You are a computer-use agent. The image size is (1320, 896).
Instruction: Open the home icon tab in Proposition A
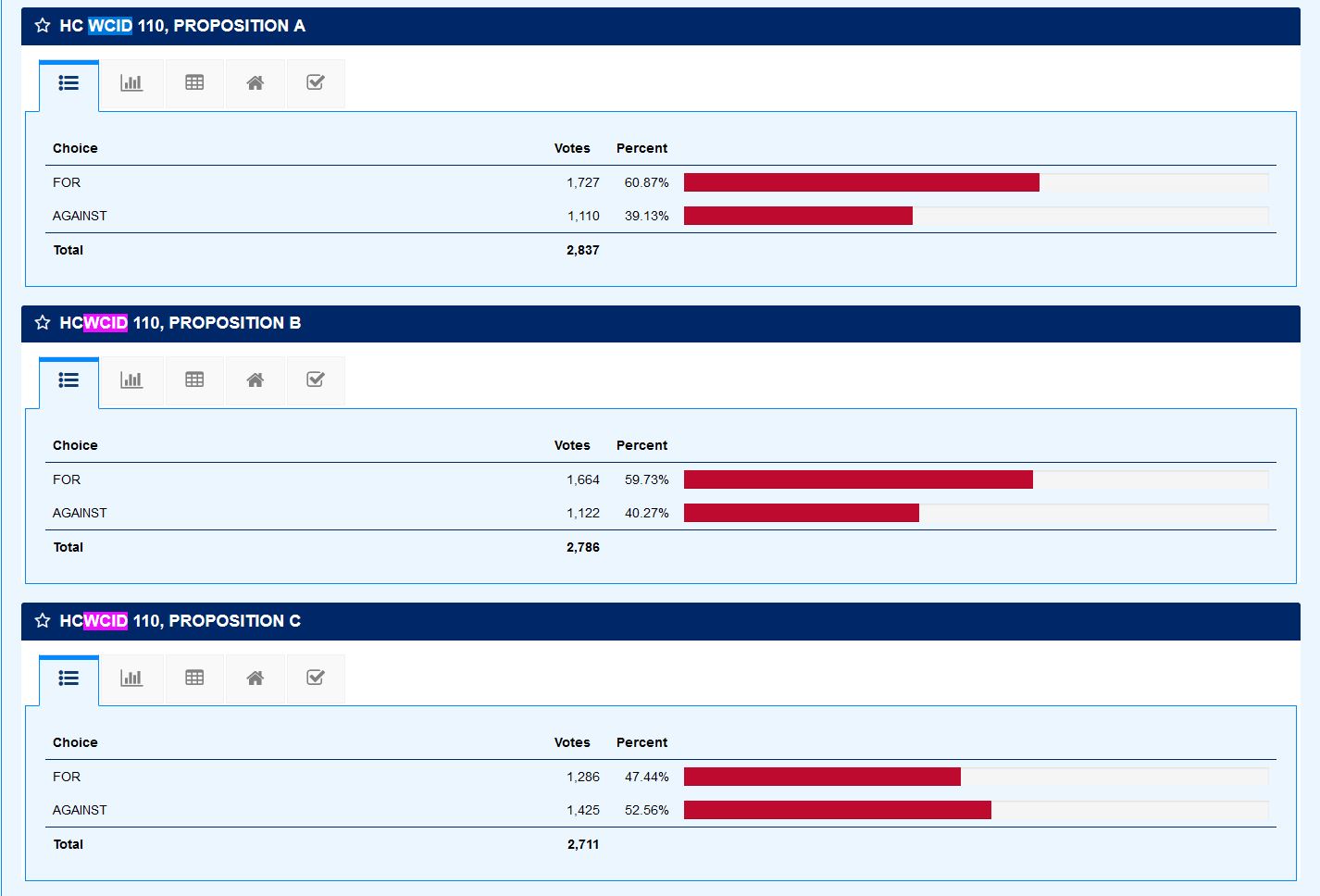[x=255, y=83]
